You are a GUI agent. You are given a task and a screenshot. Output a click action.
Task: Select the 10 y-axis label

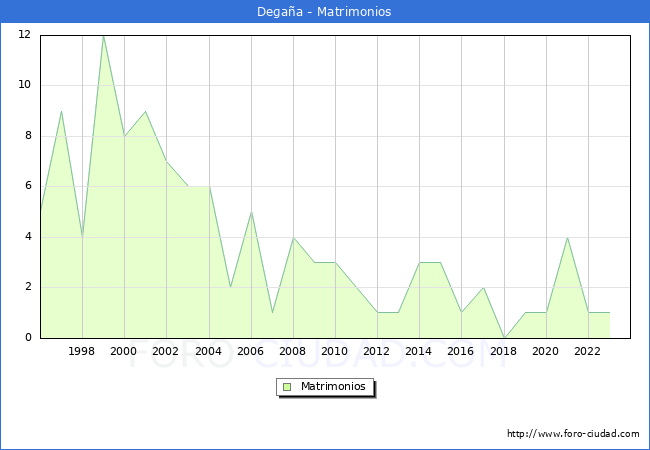pyautogui.click(x=24, y=85)
